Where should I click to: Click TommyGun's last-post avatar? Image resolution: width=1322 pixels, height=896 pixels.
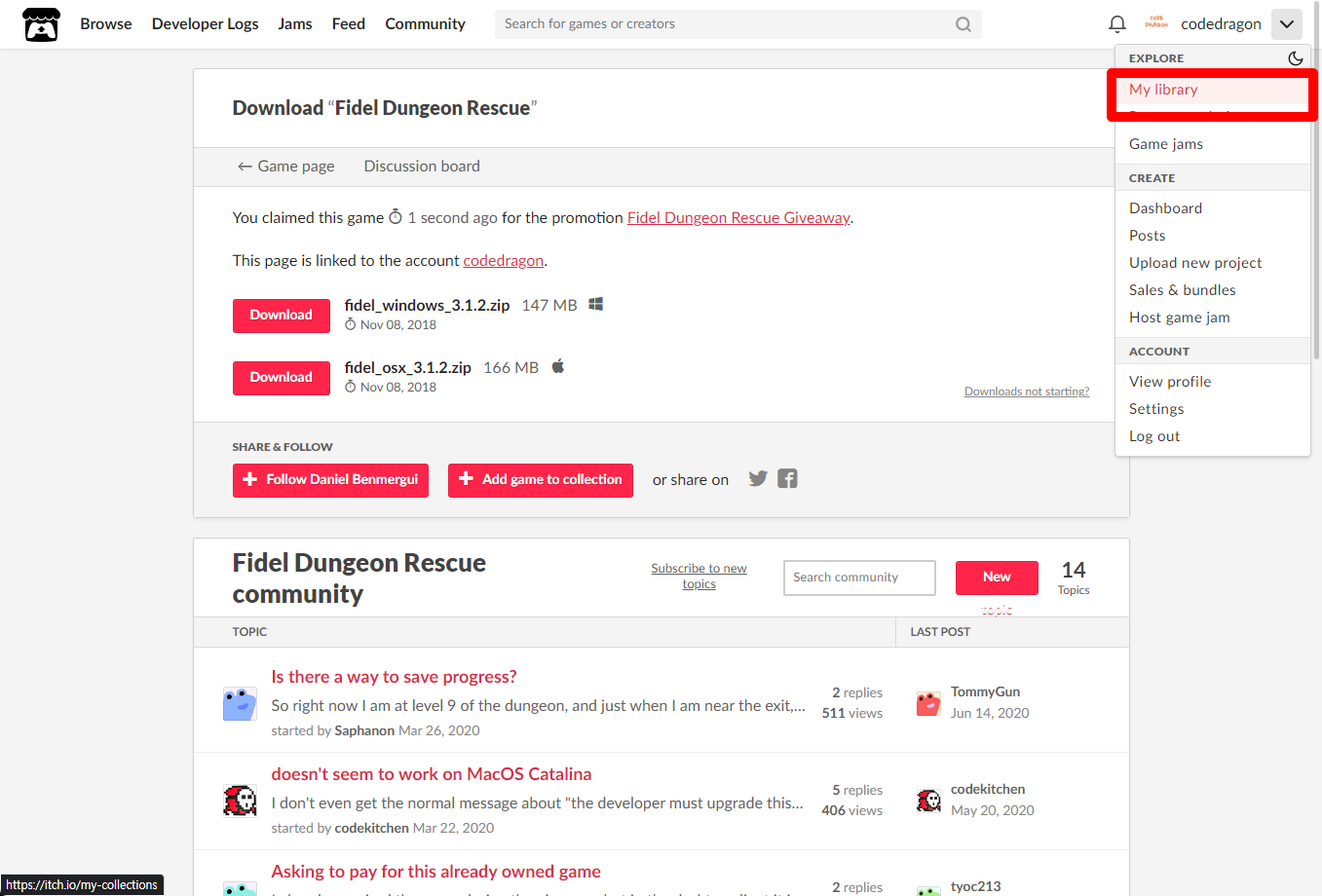[x=928, y=702]
